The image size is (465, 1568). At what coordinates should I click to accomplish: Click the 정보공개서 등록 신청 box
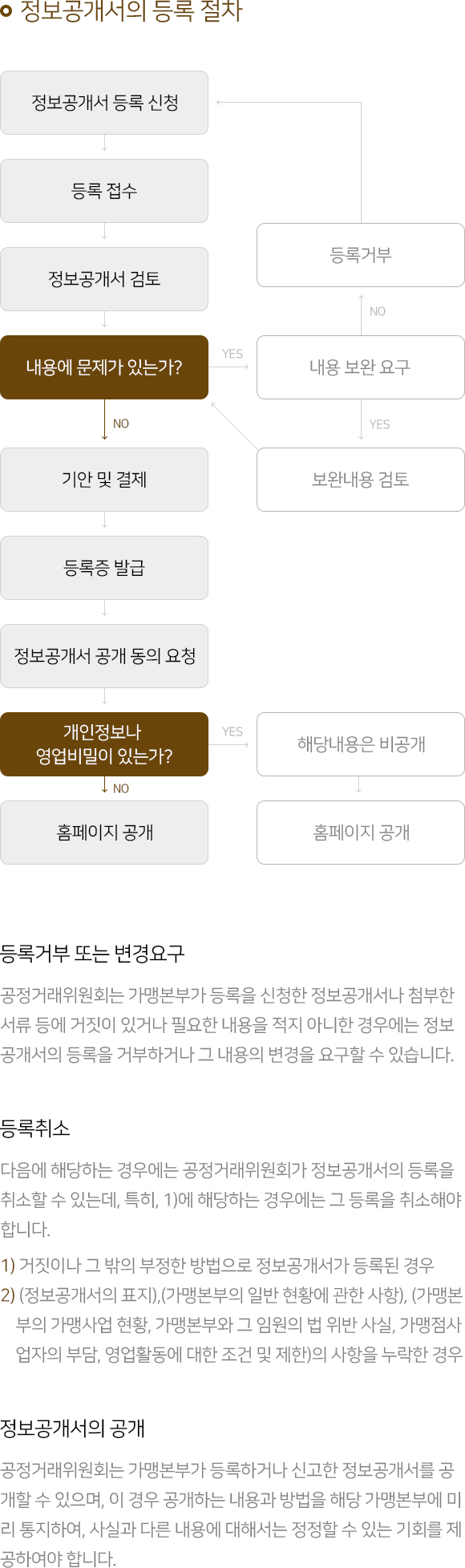coord(104,103)
